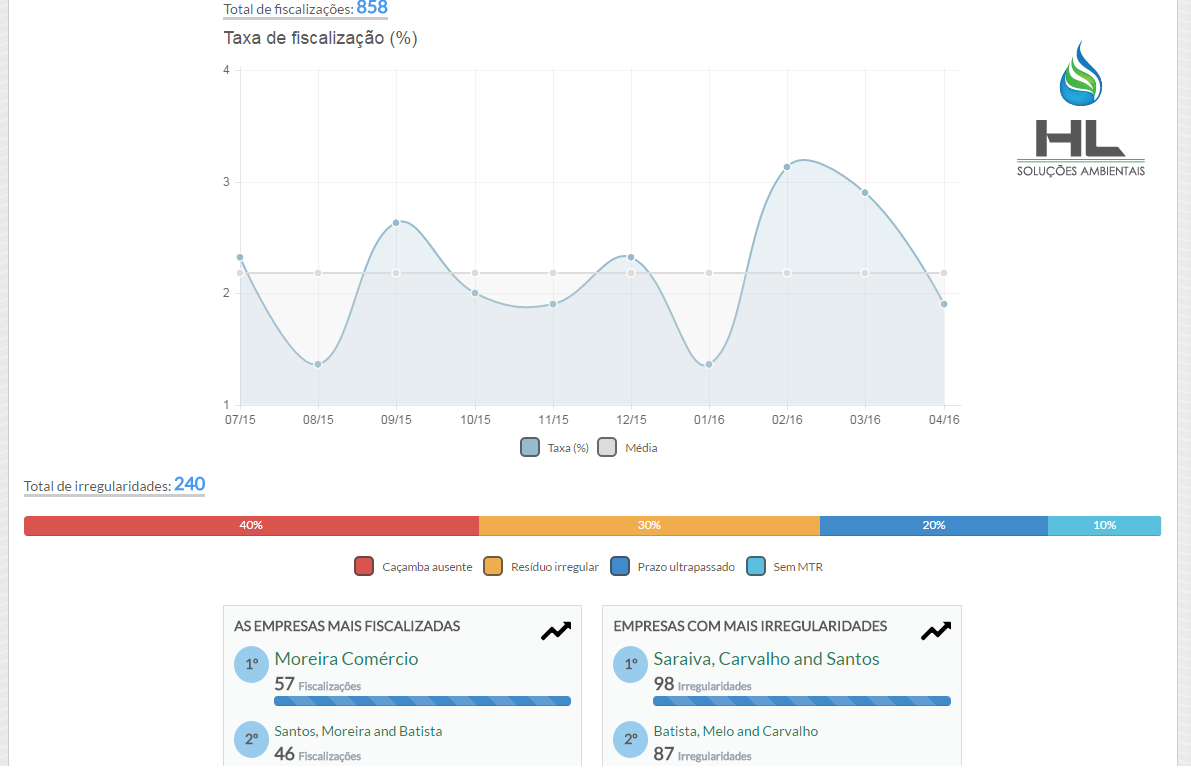
Task: Click the 2º rank badge beside Batista, Melo and Carvalho
Action: coord(631,739)
